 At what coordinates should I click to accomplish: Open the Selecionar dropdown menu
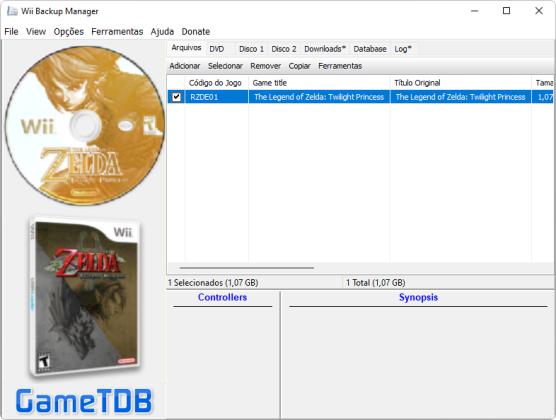click(x=225, y=66)
